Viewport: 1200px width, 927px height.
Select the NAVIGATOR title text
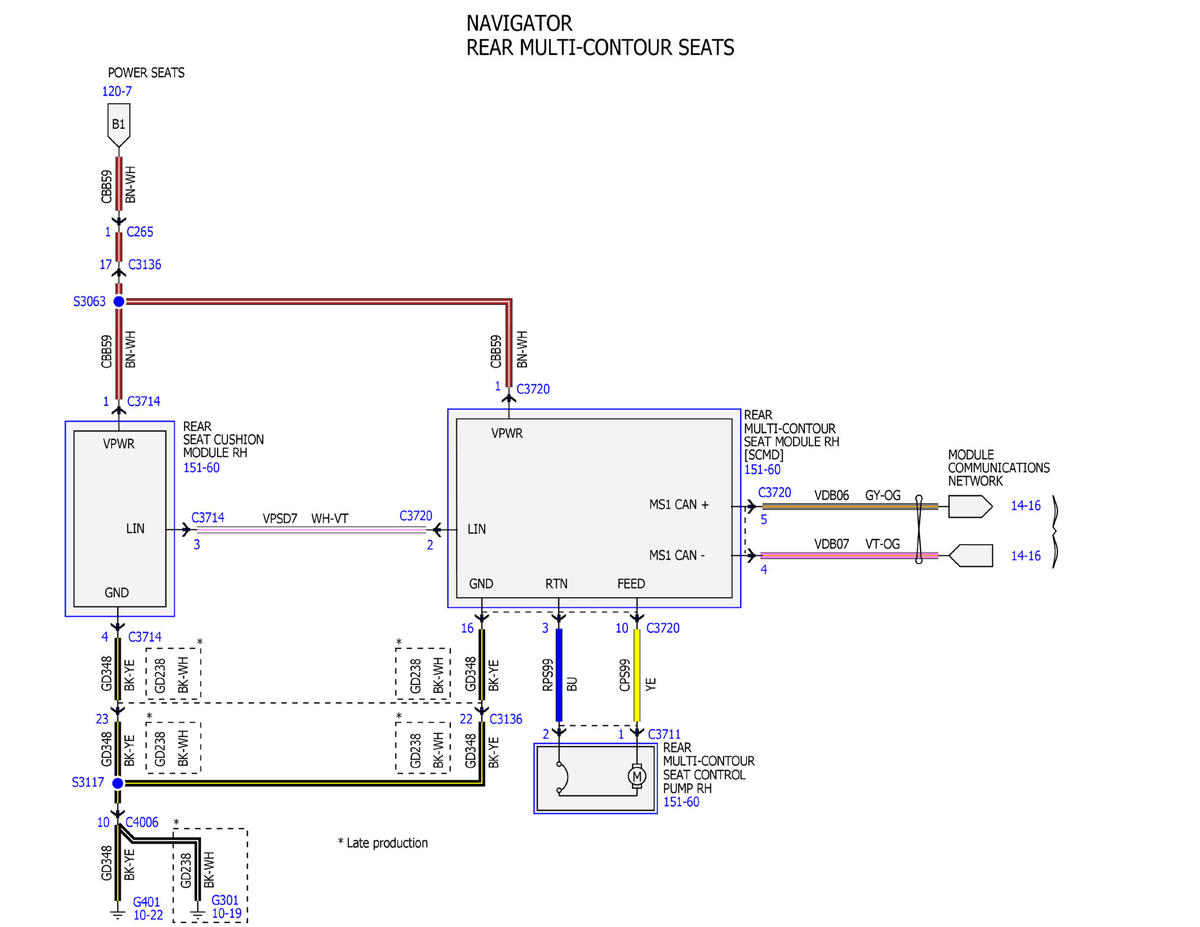coord(520,23)
